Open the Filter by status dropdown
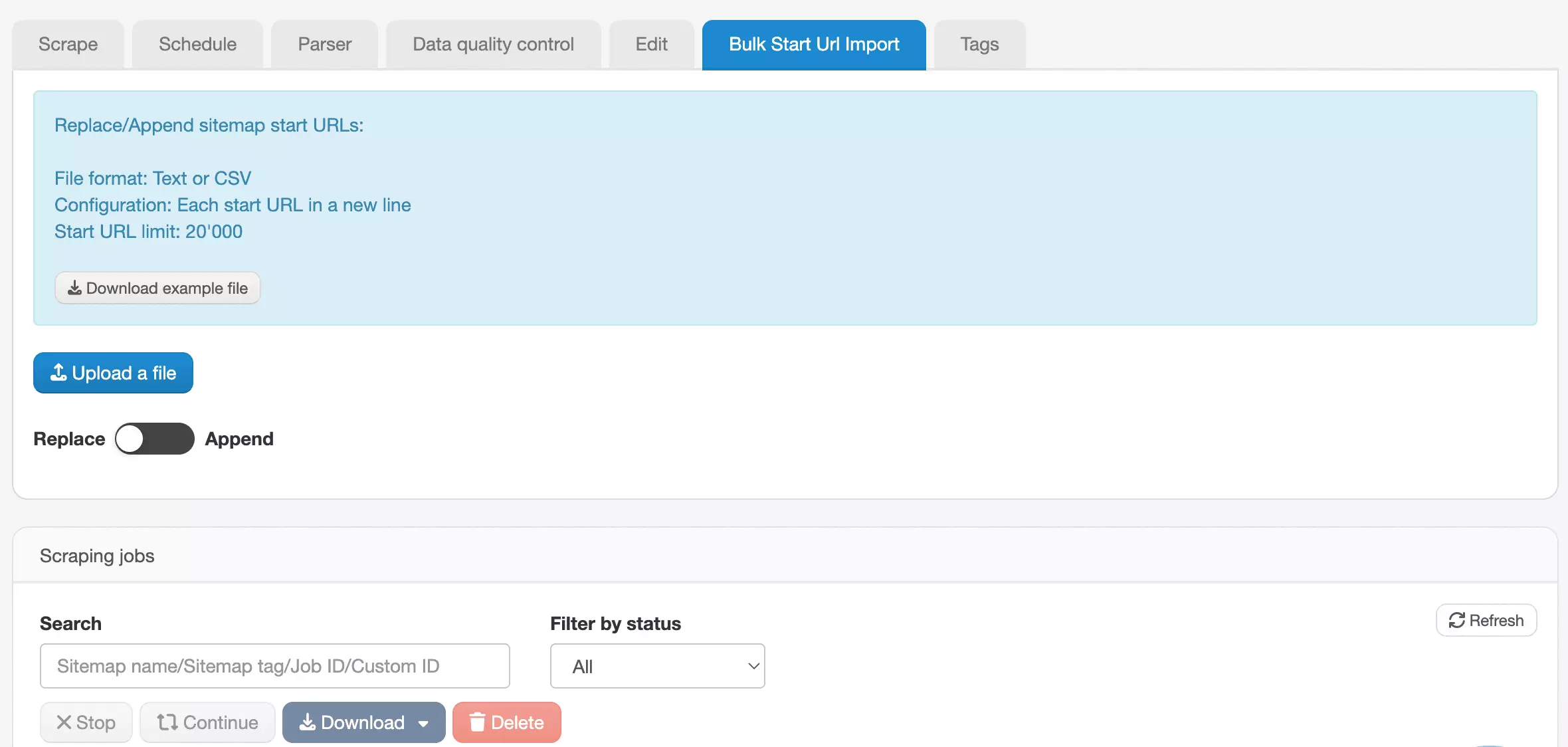Image resolution: width=1568 pixels, height=747 pixels. tap(658, 666)
